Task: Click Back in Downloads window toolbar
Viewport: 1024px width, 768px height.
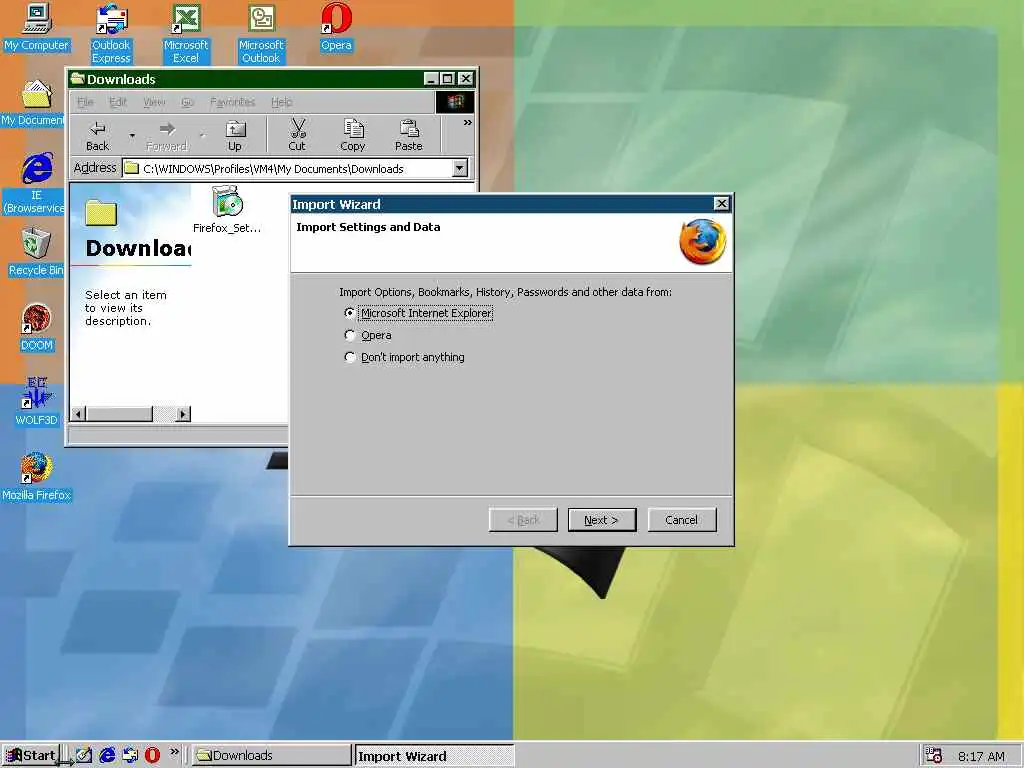Action: pyautogui.click(x=97, y=136)
